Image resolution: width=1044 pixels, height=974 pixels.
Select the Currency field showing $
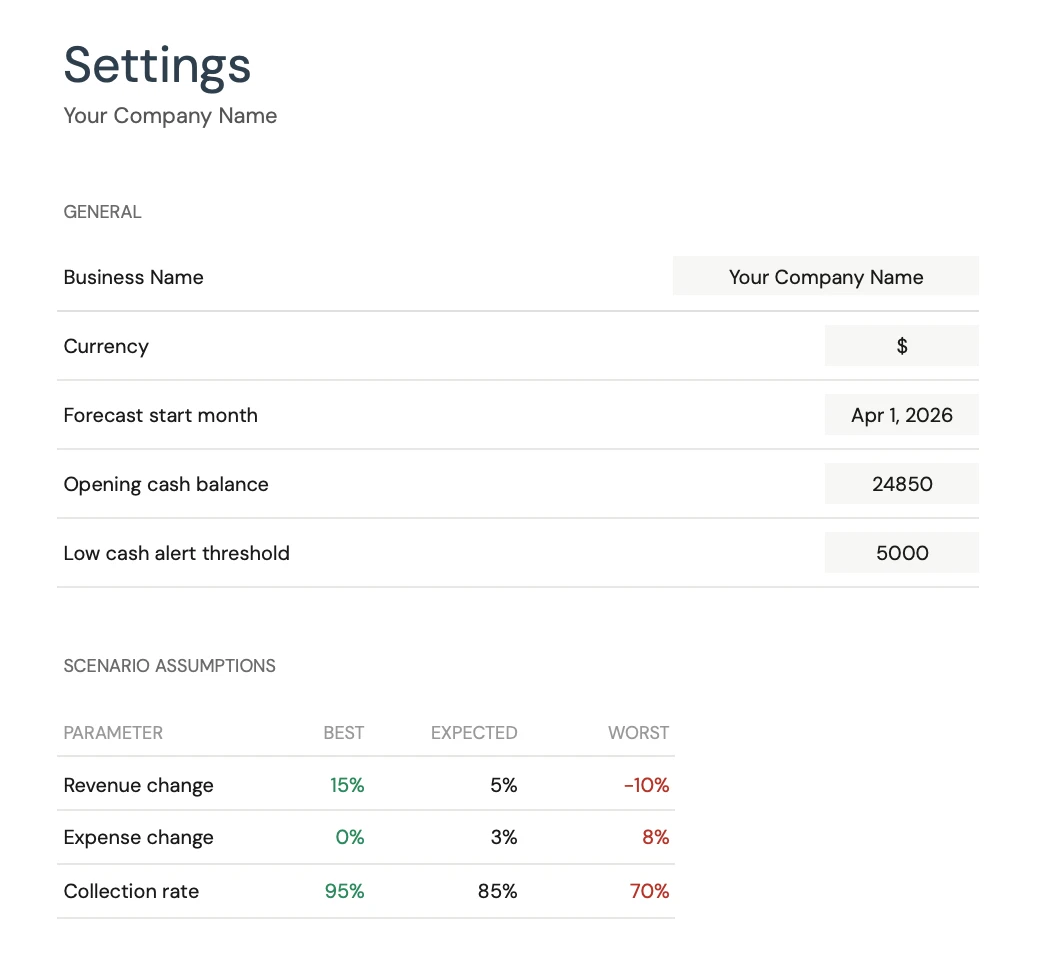901,346
